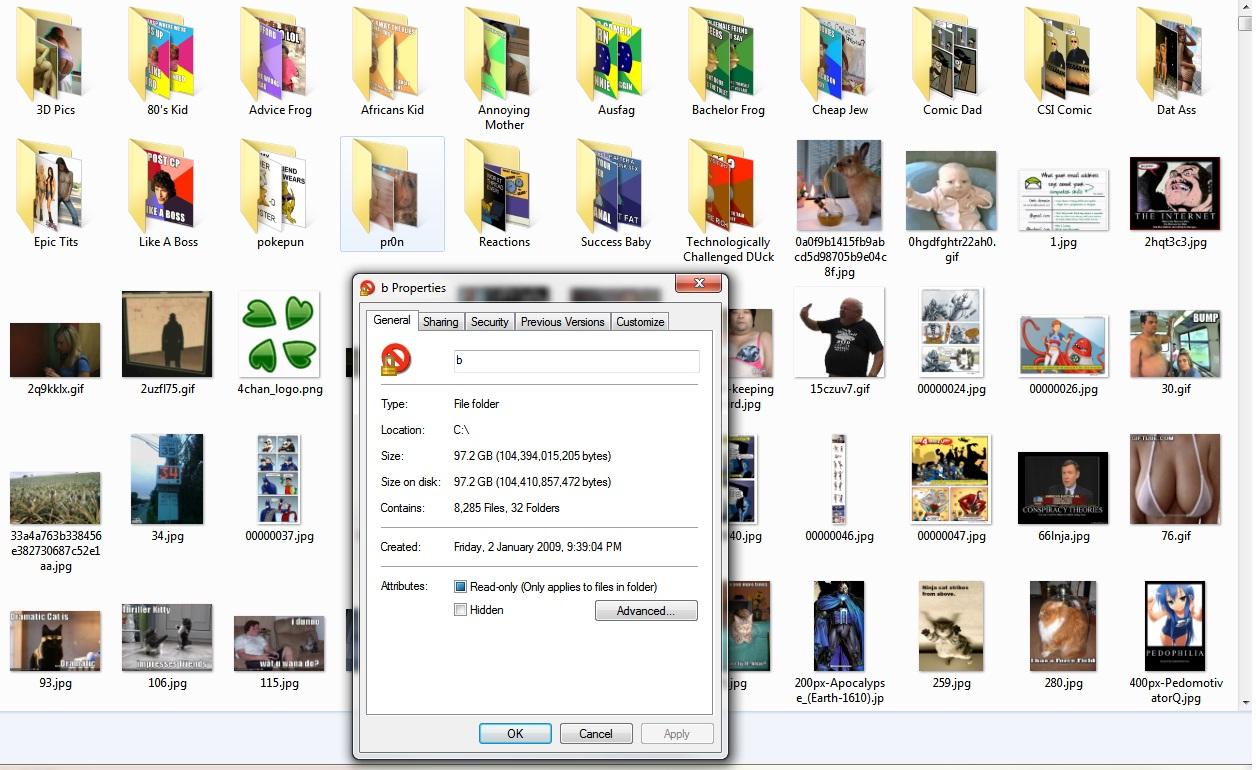Switch to the Sharing tab
The height and width of the screenshot is (770, 1256).
(x=440, y=322)
